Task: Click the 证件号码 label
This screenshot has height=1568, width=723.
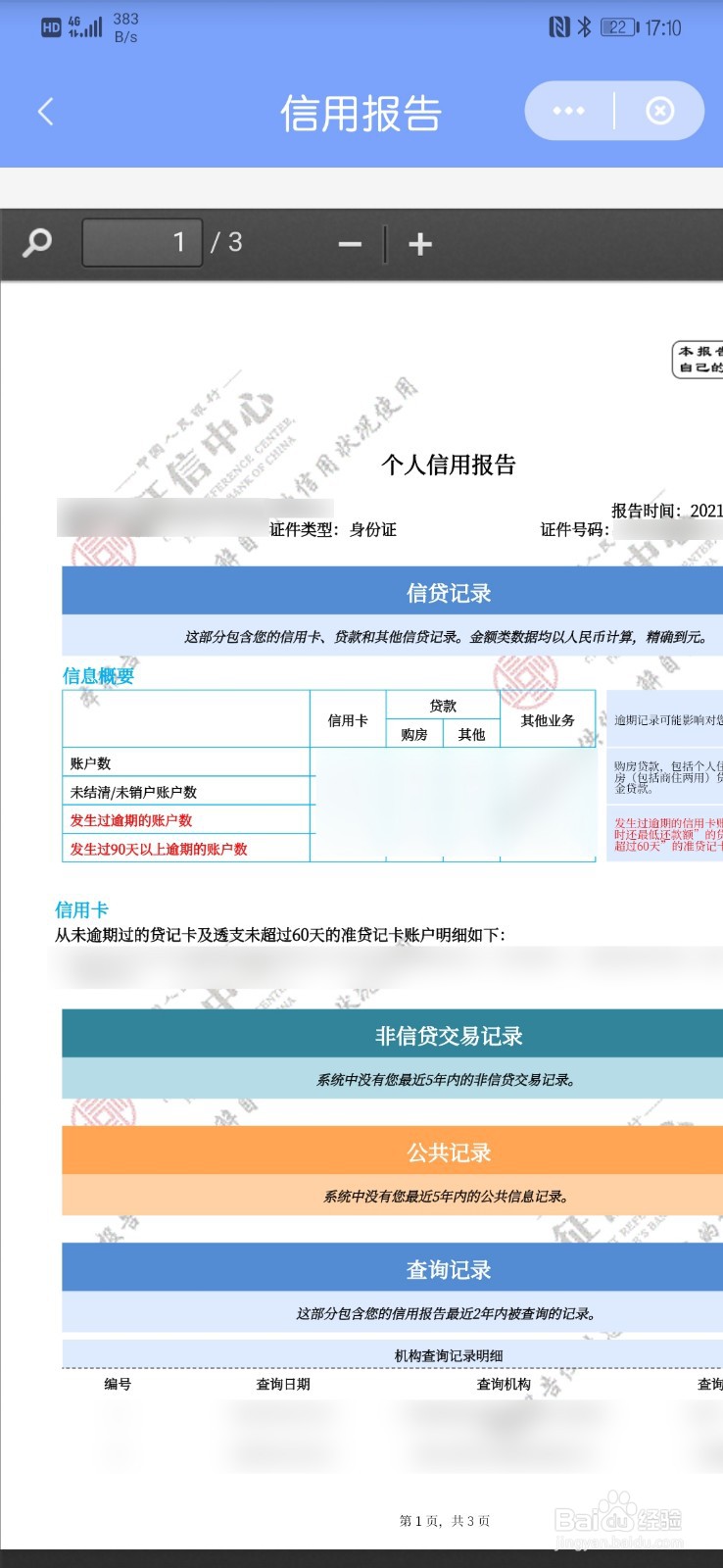Action: pos(575,529)
